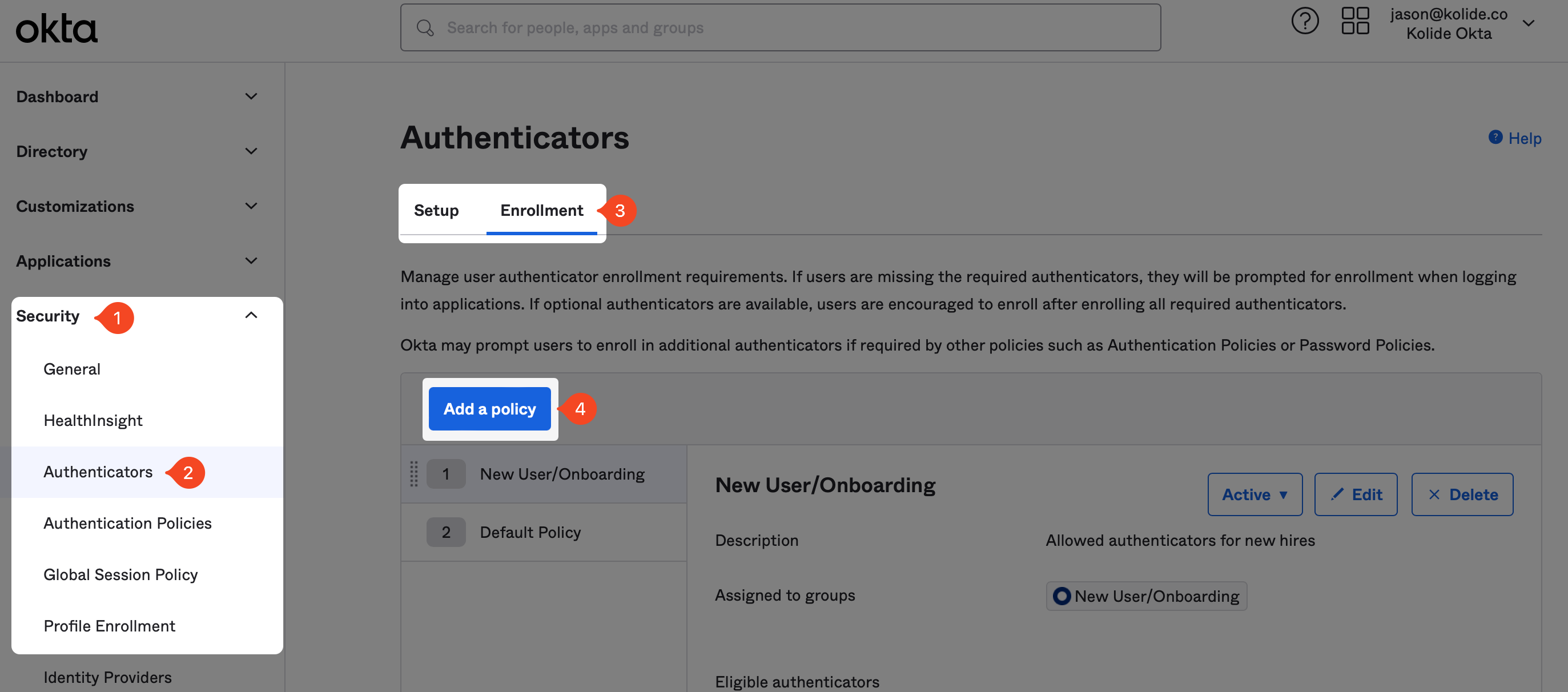Screen dimensions: 1568x692
Task: Click the pencil icon on Edit button
Action: [x=1337, y=494]
